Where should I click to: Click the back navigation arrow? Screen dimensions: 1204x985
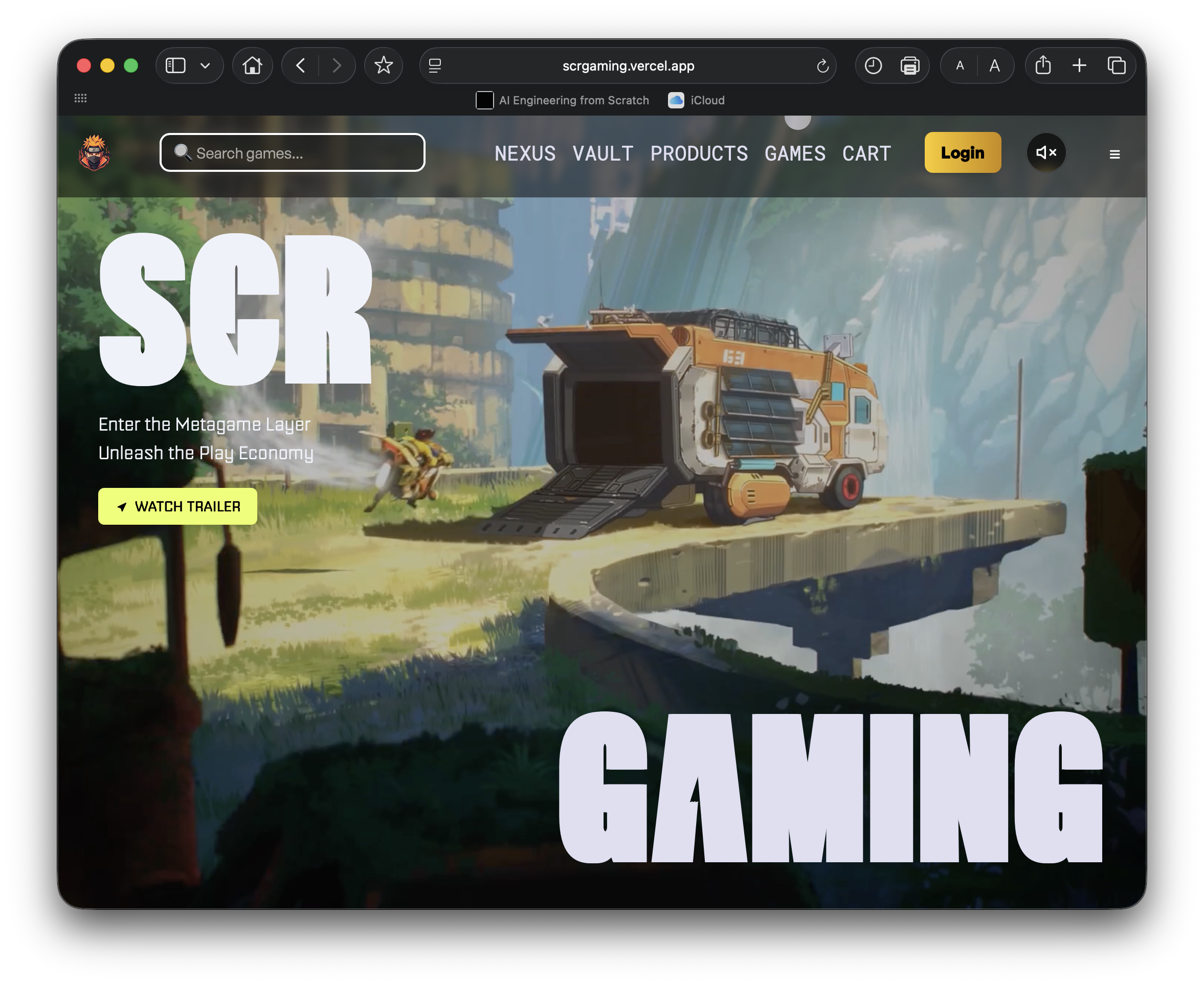(x=301, y=66)
